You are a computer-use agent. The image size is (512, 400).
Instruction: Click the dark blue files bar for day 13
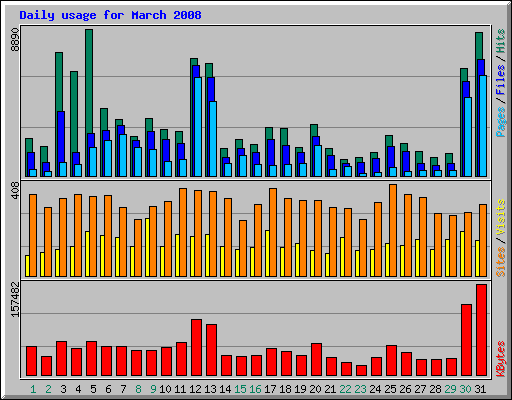(211, 89)
